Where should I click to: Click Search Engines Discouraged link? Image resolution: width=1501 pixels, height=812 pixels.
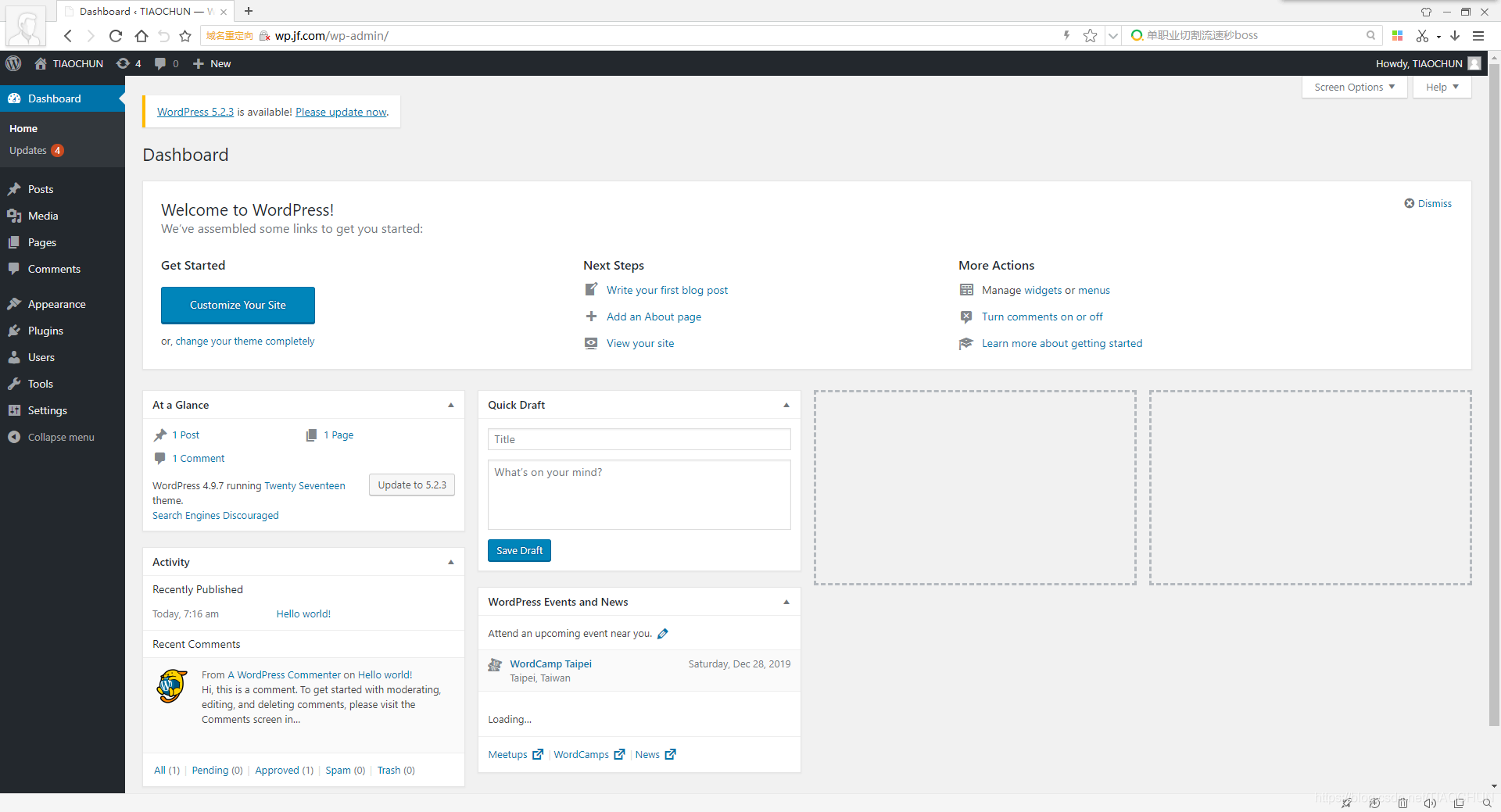[216, 515]
